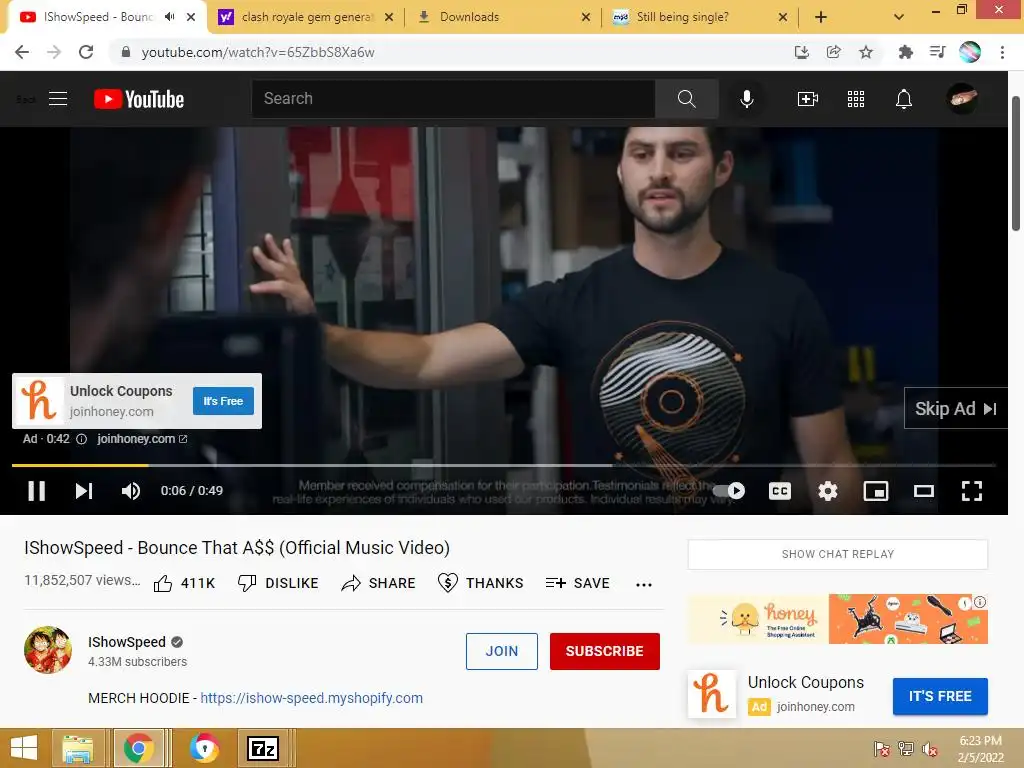
Task: Skip to the next video
Action: click(x=84, y=490)
